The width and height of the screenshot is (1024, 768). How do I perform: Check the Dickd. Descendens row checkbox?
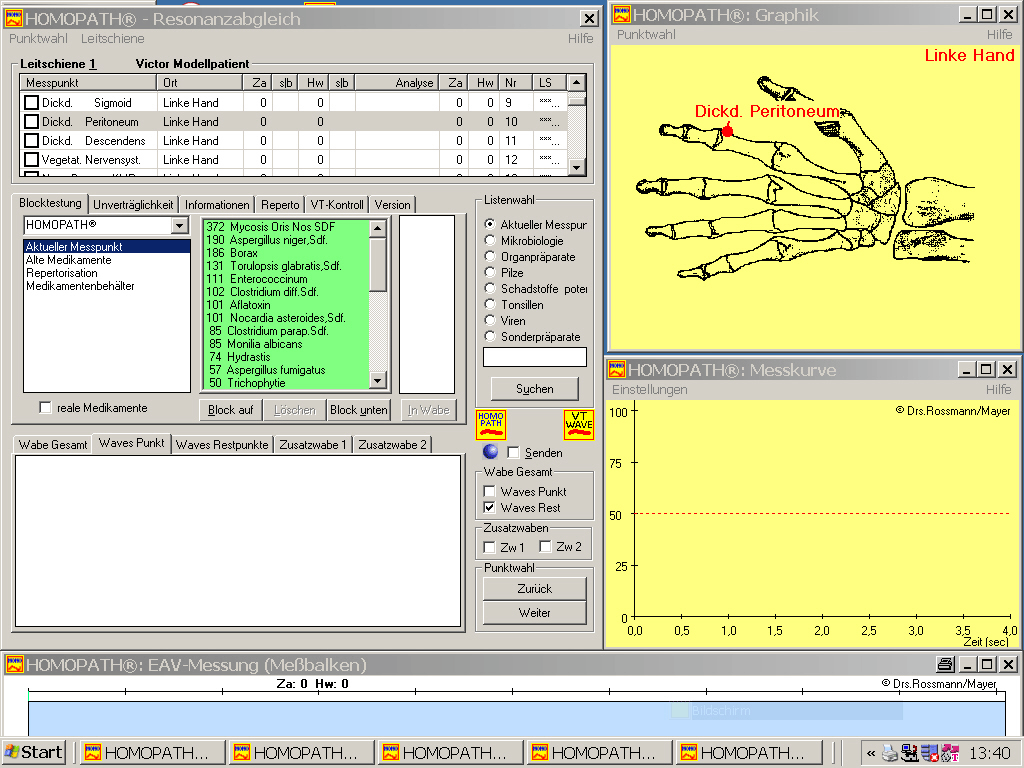point(31,140)
